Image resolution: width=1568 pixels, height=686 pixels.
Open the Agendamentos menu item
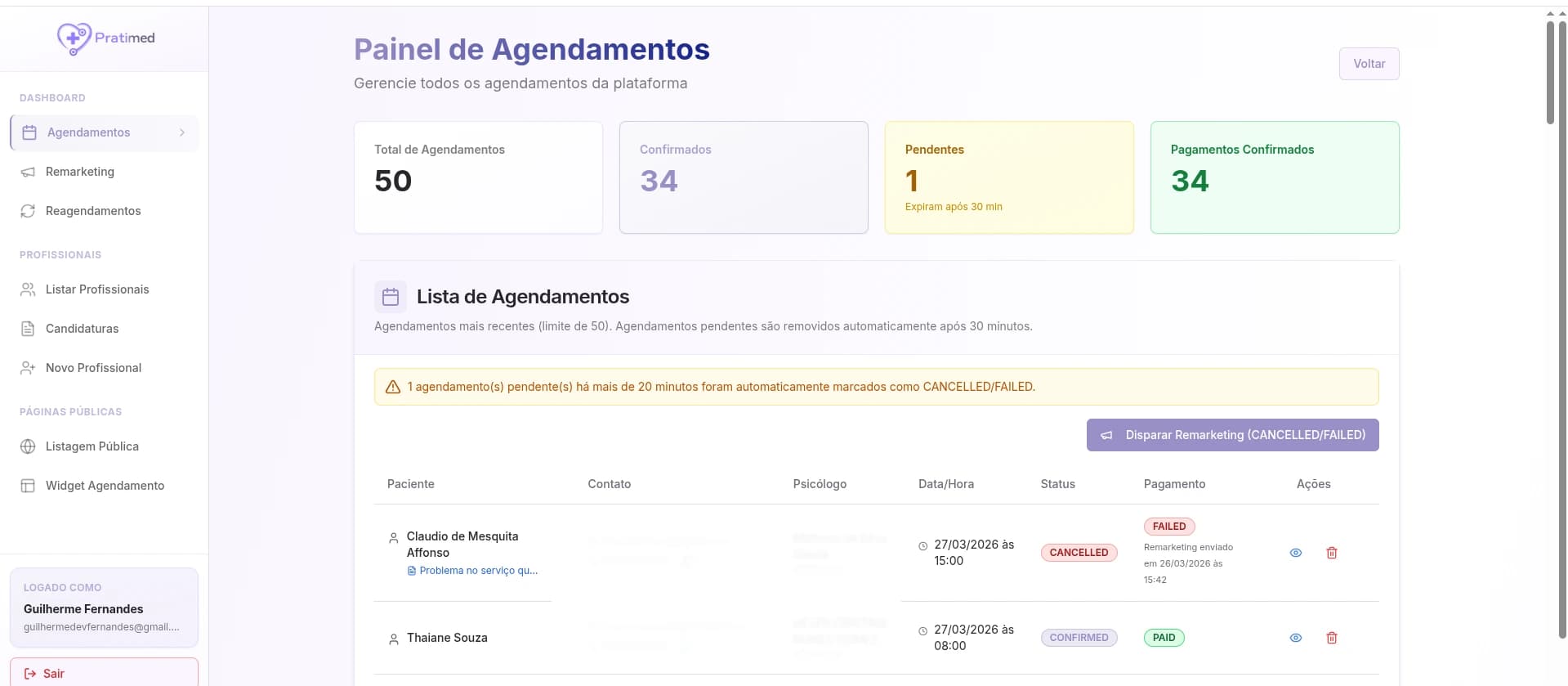(105, 132)
